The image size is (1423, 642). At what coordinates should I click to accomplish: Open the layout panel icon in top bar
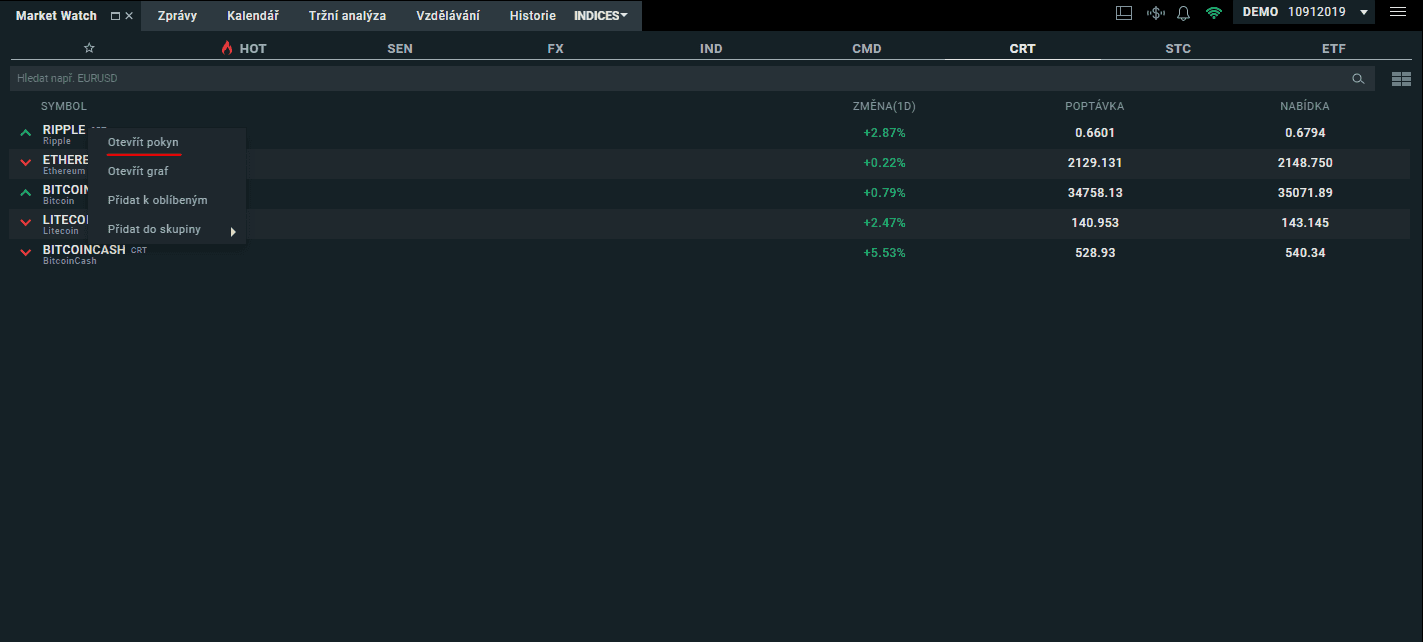[x=1124, y=13]
